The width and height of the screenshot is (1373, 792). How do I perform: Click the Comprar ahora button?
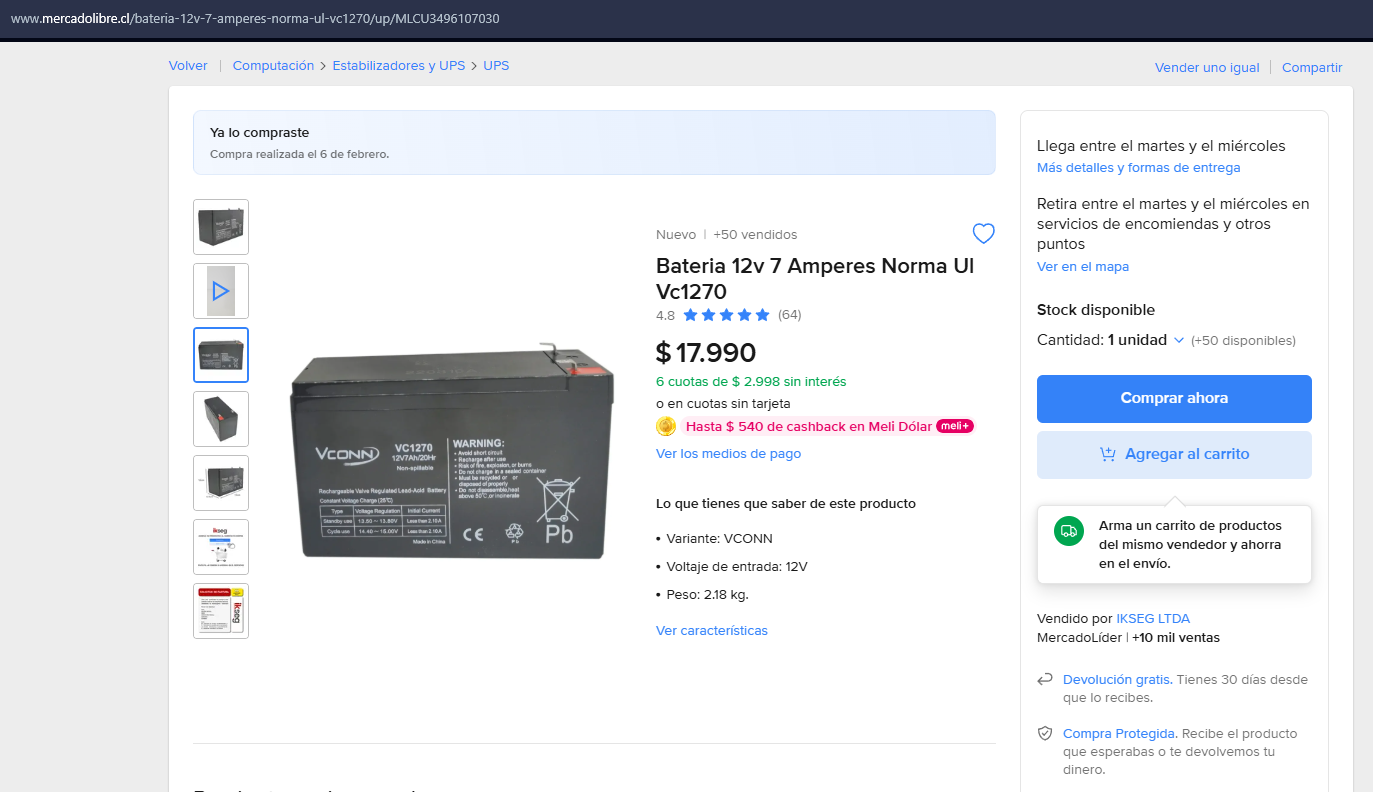(x=1174, y=399)
